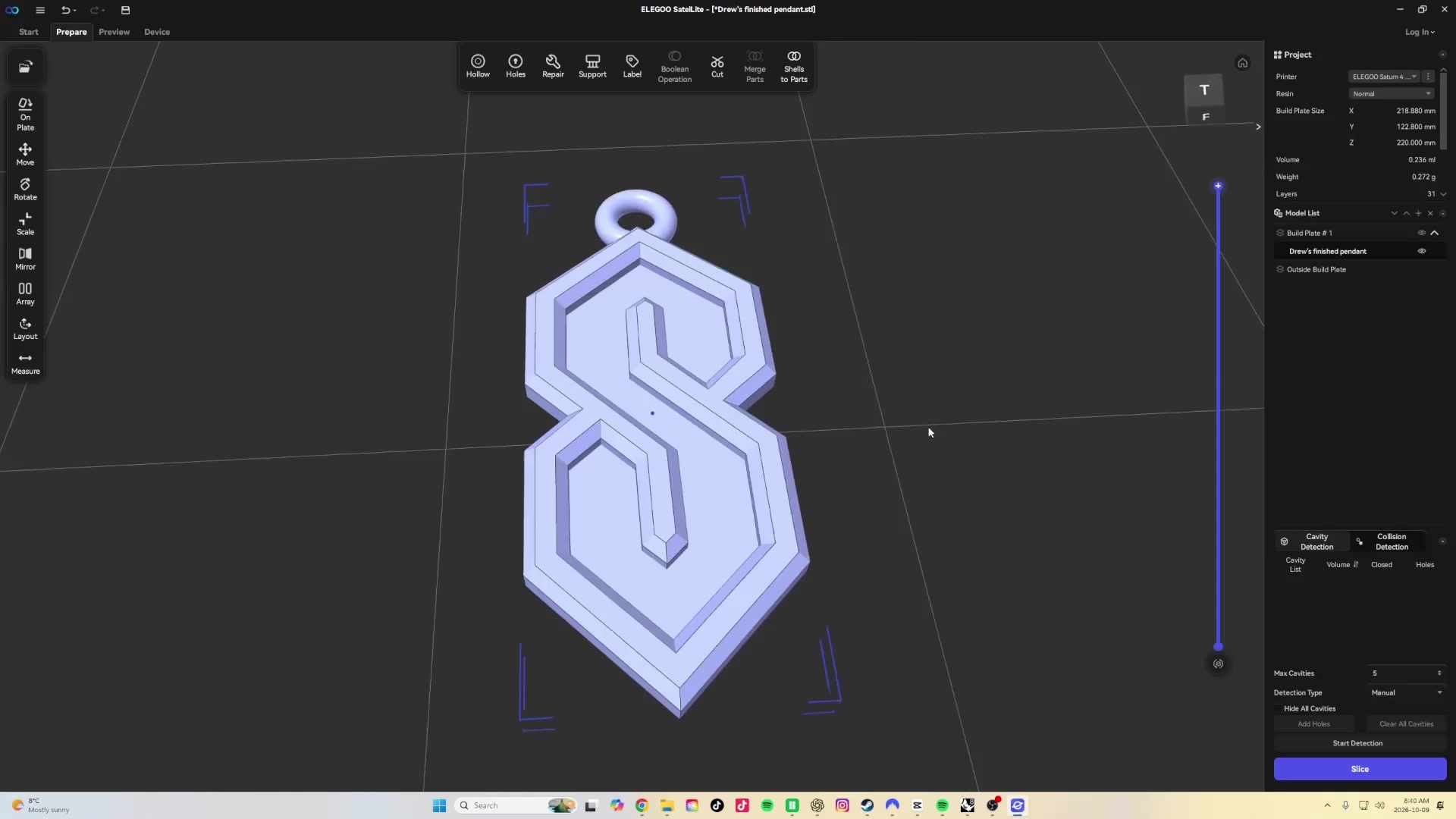
Task: Choose the Label tool
Action: [632, 66]
